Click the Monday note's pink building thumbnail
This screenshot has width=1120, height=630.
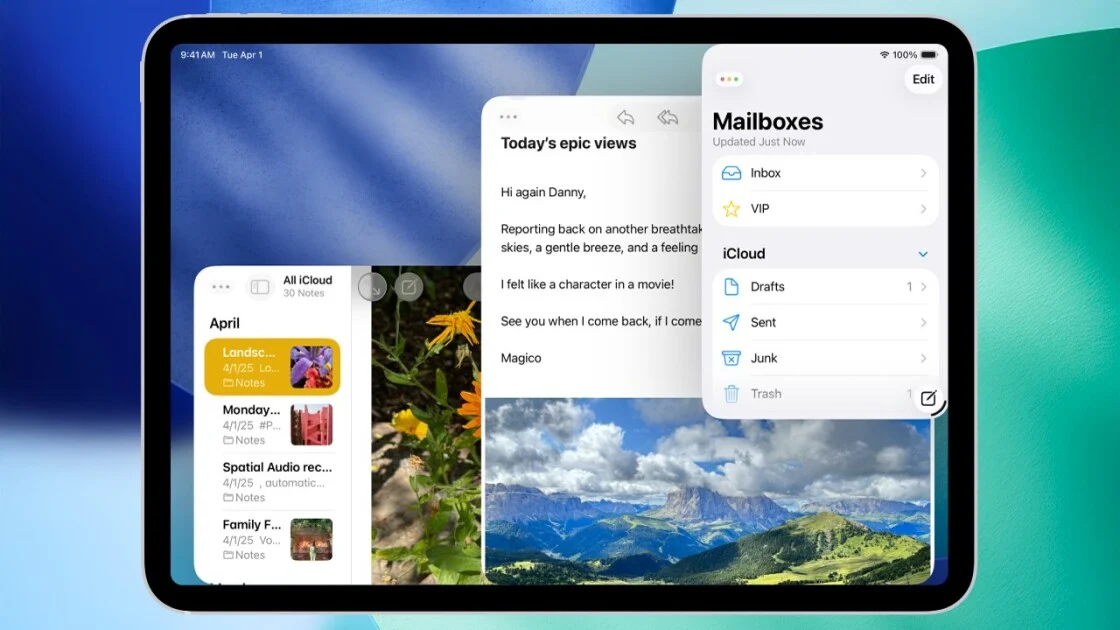pyautogui.click(x=311, y=425)
